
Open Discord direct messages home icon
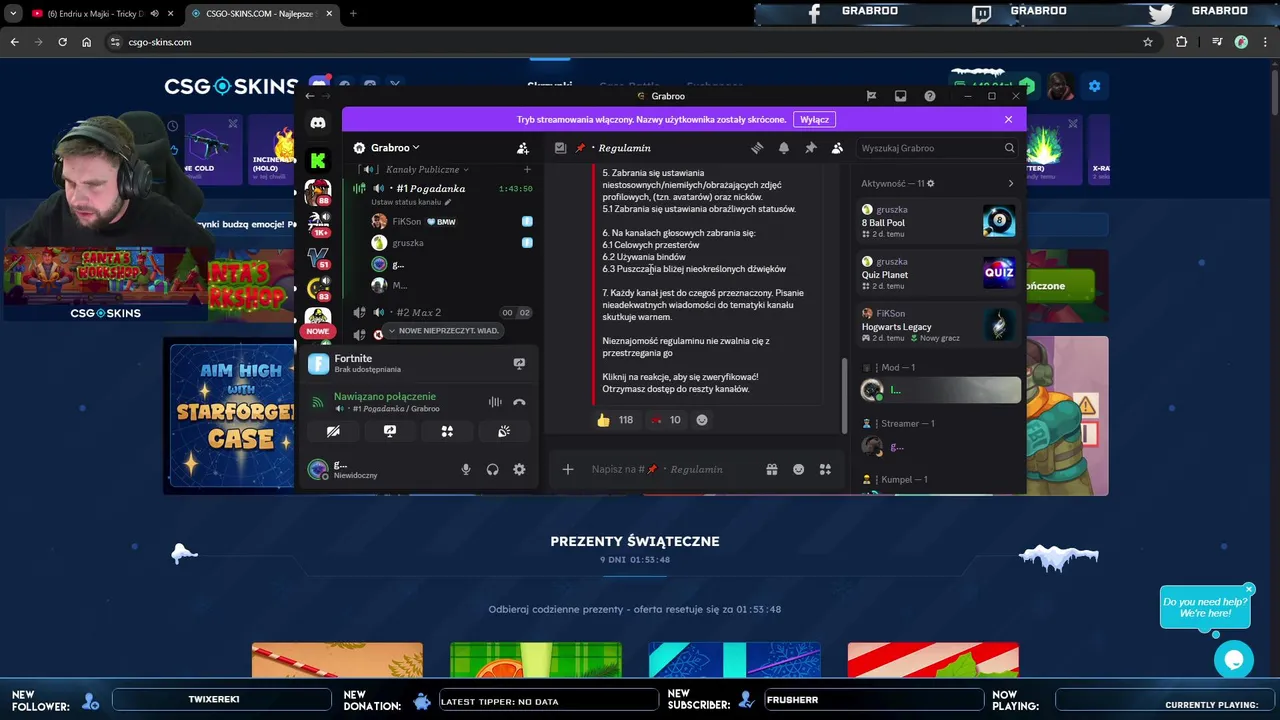coord(318,123)
